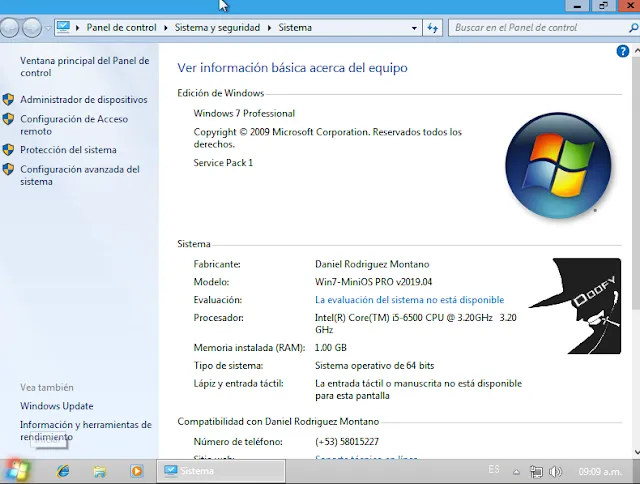Click shield icon beside Protección del sistema
Image resolution: width=640 pixels, height=484 pixels.
pos(8,150)
